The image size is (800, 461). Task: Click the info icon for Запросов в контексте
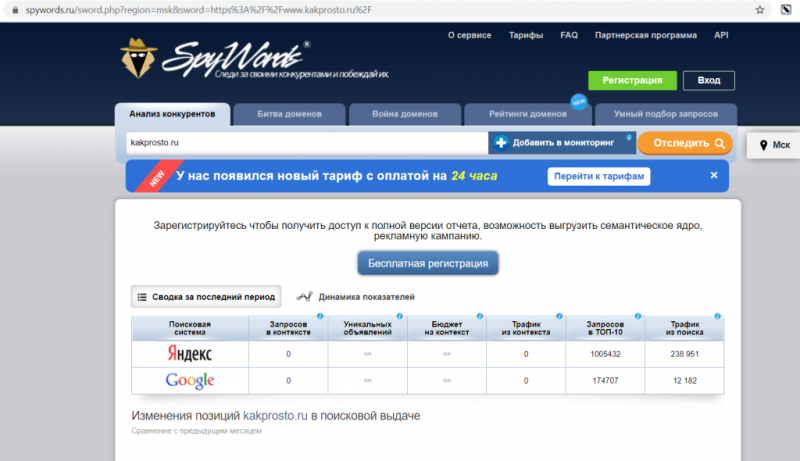pos(319,316)
